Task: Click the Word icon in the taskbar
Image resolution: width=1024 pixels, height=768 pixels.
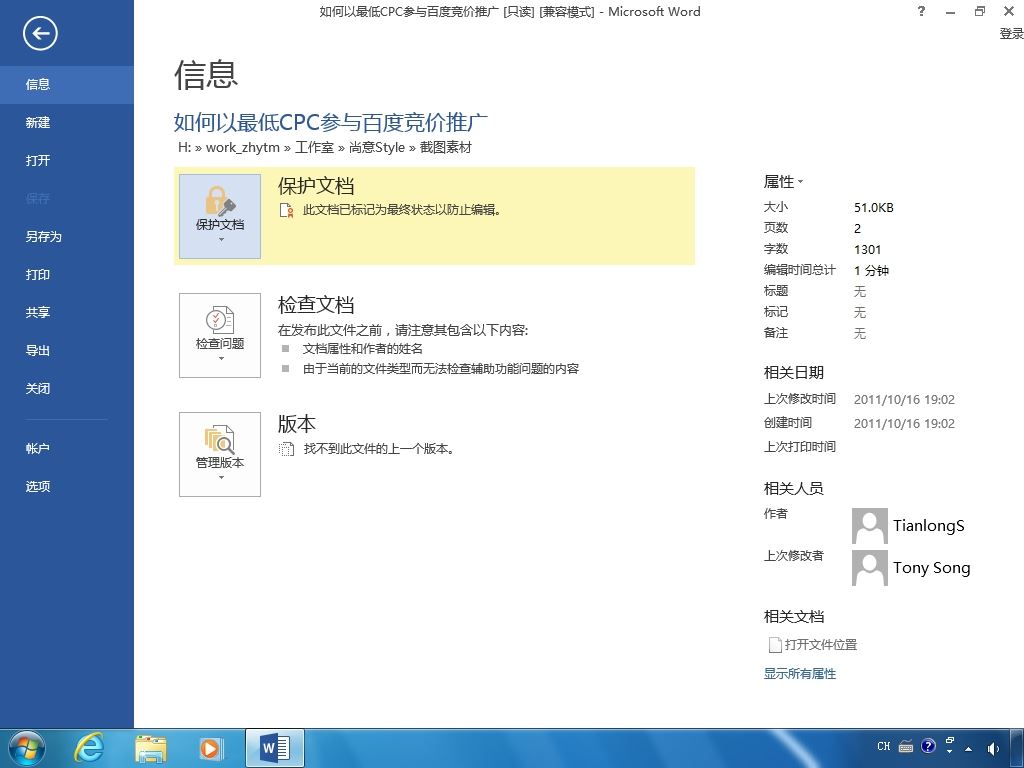Action: (276, 748)
